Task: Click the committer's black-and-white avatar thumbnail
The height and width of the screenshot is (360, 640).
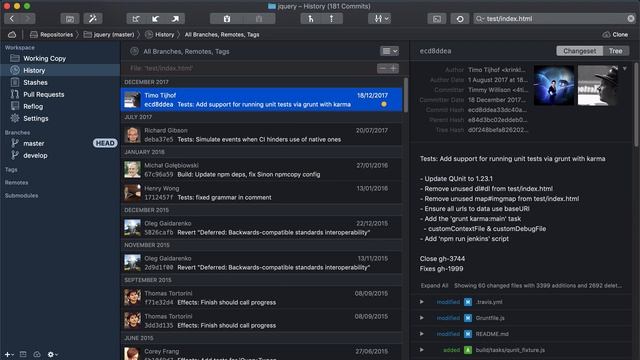Action: [598, 85]
